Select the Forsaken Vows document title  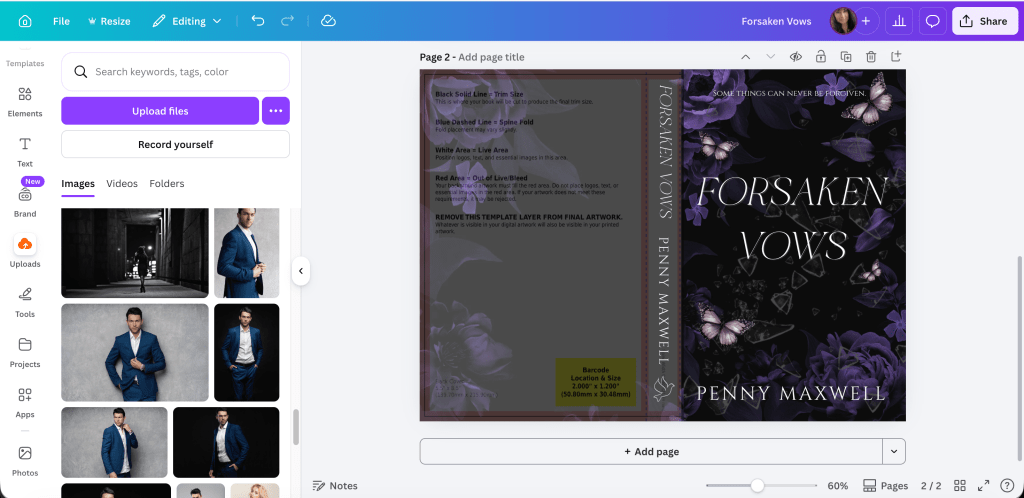[776, 21]
